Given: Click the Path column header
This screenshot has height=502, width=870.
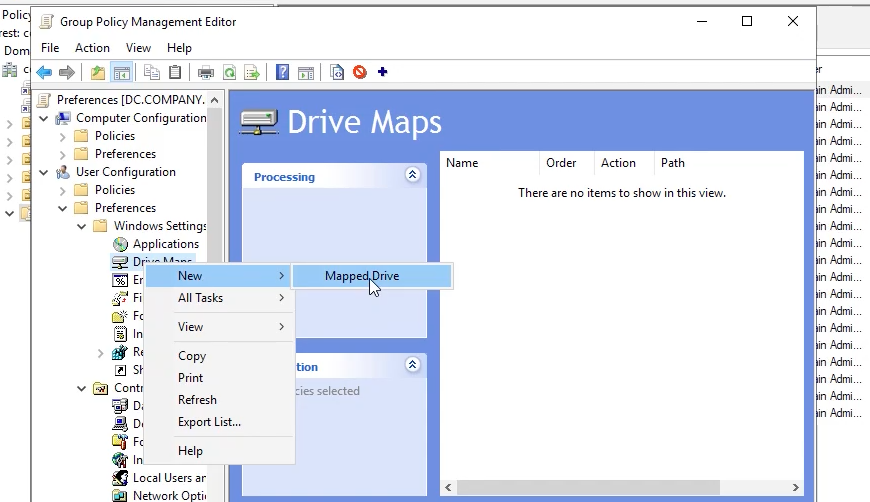Looking at the screenshot, I should (672, 163).
